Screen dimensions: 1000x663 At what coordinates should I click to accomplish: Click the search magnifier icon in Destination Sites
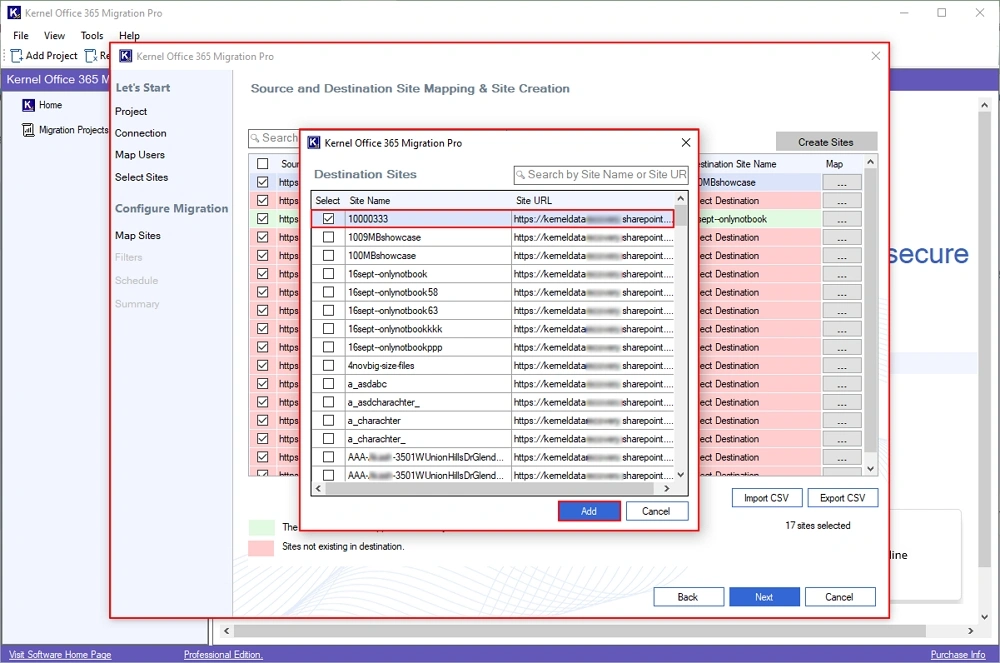[521, 175]
